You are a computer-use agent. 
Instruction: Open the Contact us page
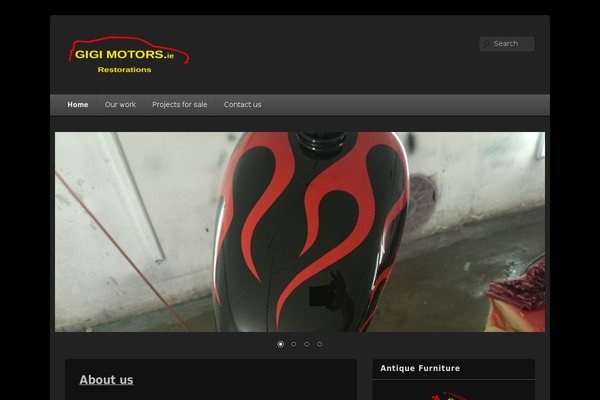tap(242, 104)
